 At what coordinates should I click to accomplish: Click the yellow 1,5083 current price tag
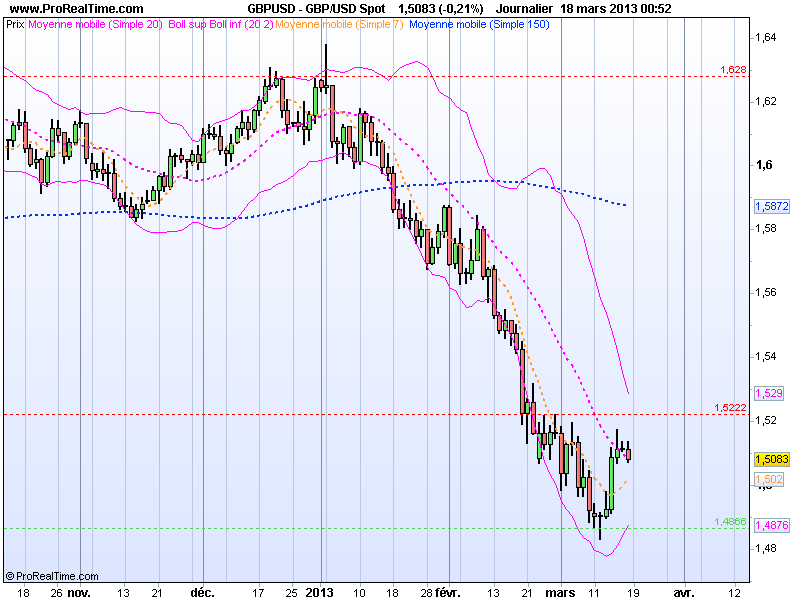pyautogui.click(x=772, y=459)
